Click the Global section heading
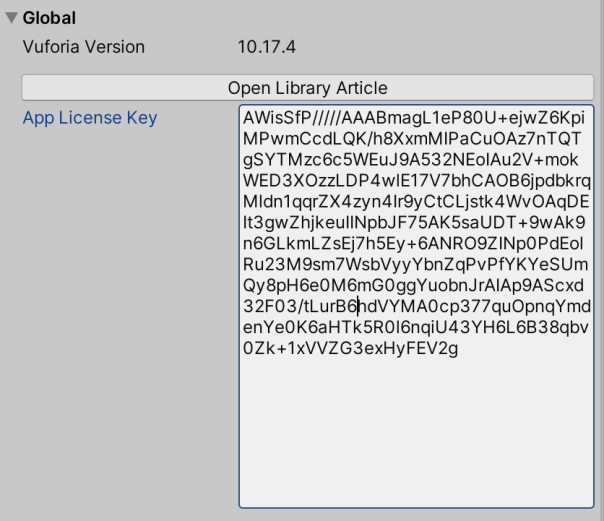The image size is (604, 521). click(49, 18)
